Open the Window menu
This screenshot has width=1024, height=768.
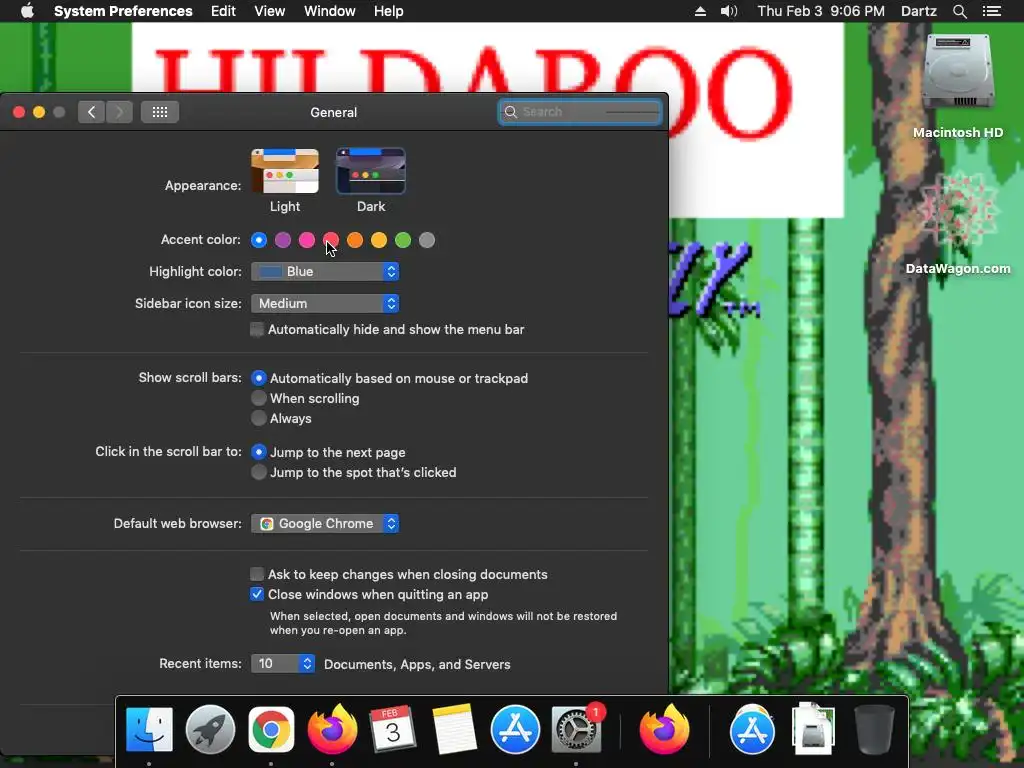pyautogui.click(x=330, y=11)
